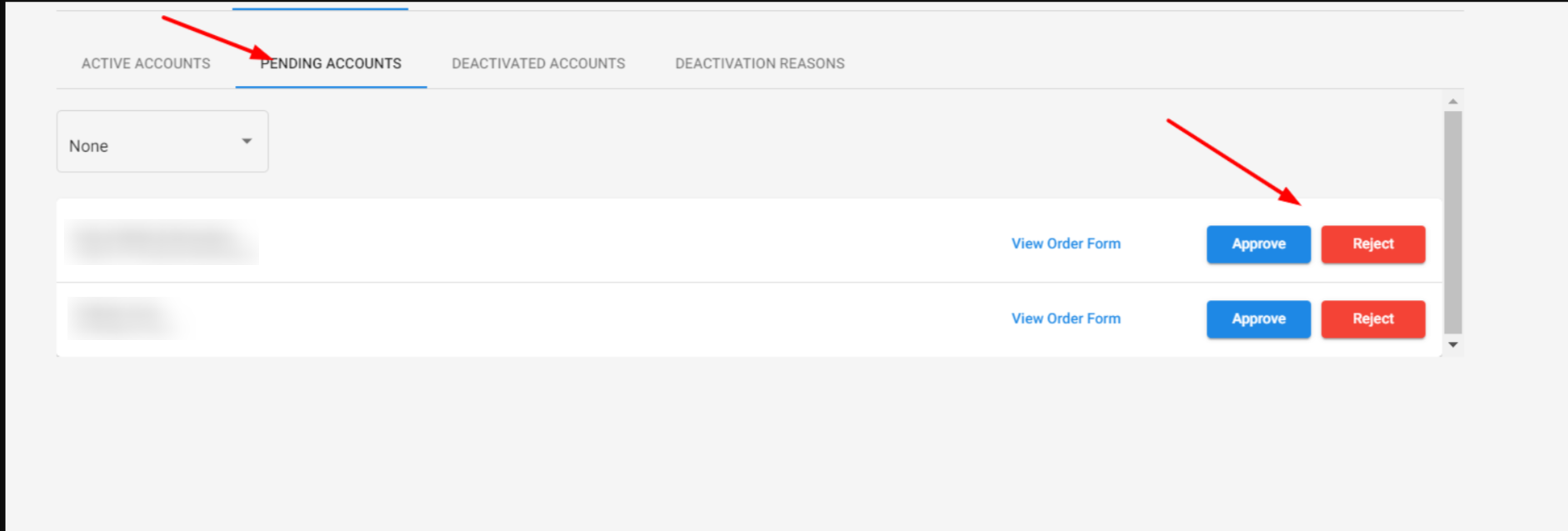Viewport: 1568px width, 531px height.
Task: Click the first pending account row
Action: pyautogui.click(x=749, y=241)
